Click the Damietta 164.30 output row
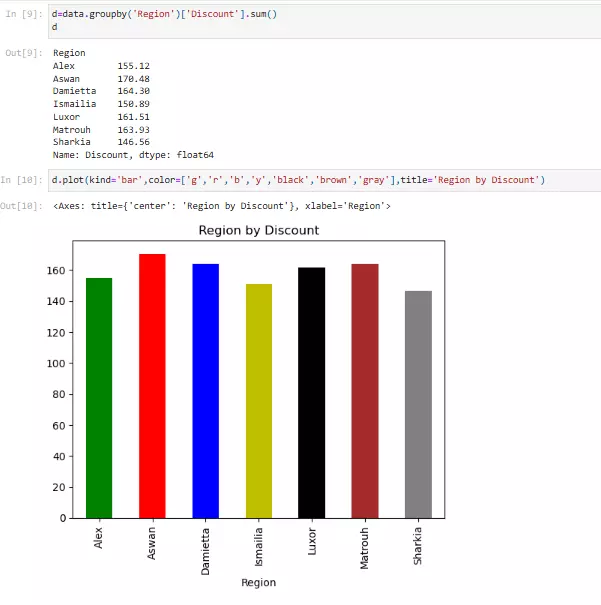Viewport: 601px width, 605px height. pyautogui.click(x=101, y=91)
